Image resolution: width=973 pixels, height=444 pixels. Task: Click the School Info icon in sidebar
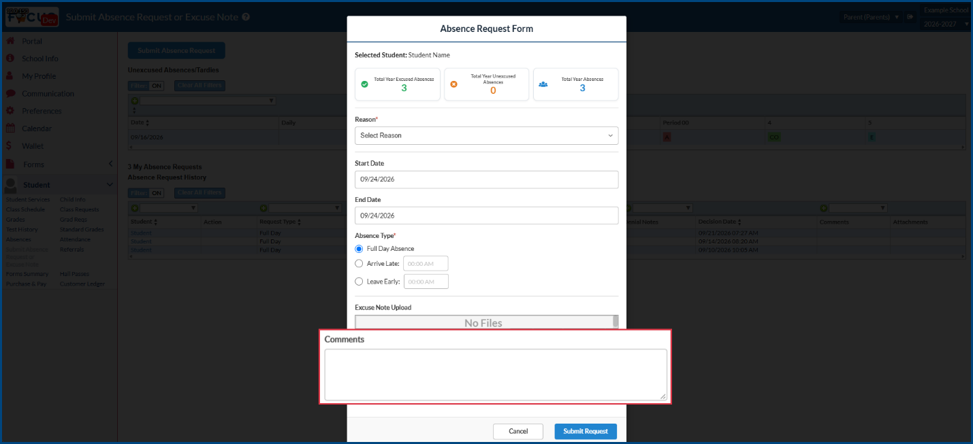10,58
